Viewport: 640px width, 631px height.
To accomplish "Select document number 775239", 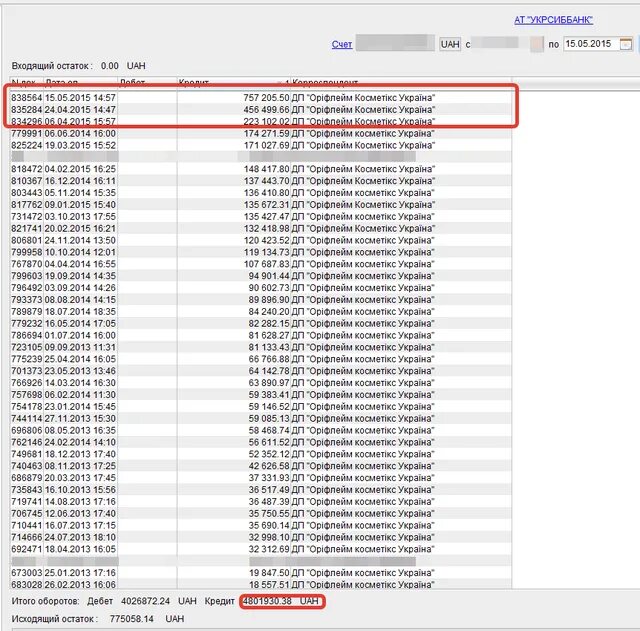I will point(27,359).
